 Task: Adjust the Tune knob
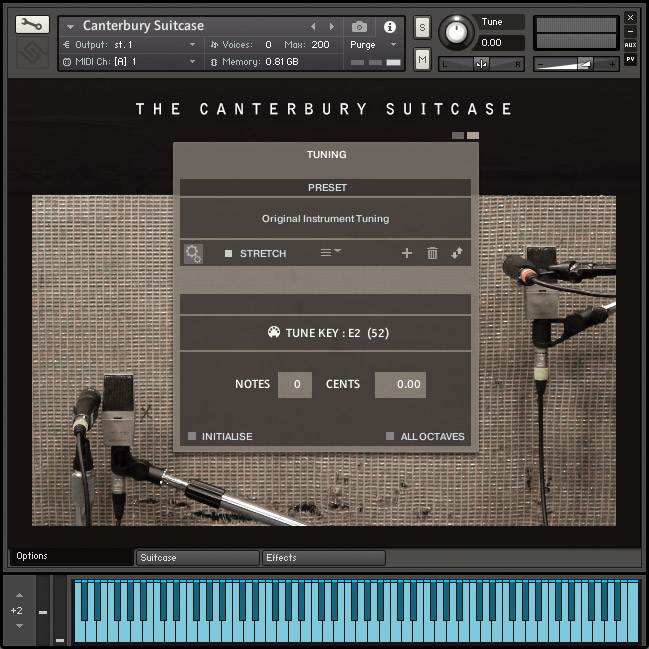(x=456, y=32)
